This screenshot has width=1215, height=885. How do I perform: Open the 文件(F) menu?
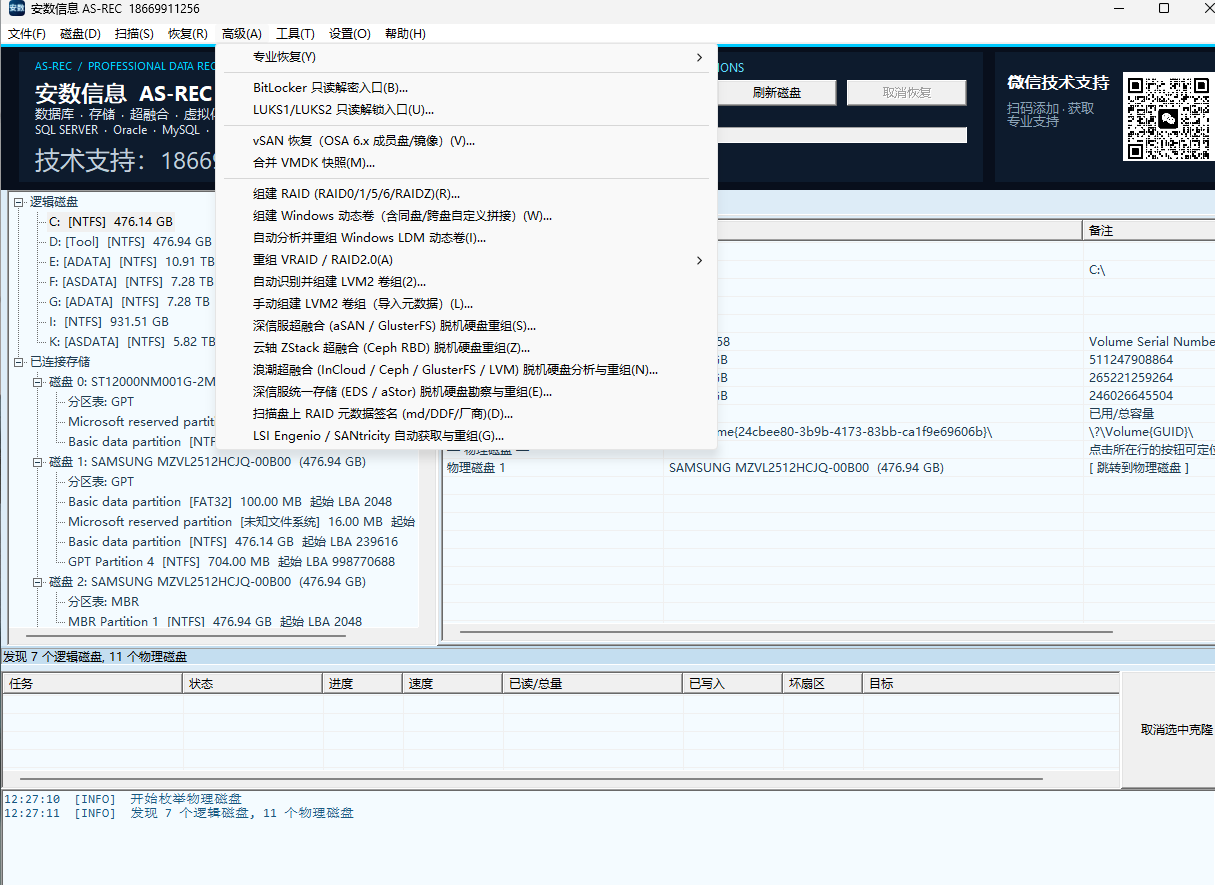(27, 34)
